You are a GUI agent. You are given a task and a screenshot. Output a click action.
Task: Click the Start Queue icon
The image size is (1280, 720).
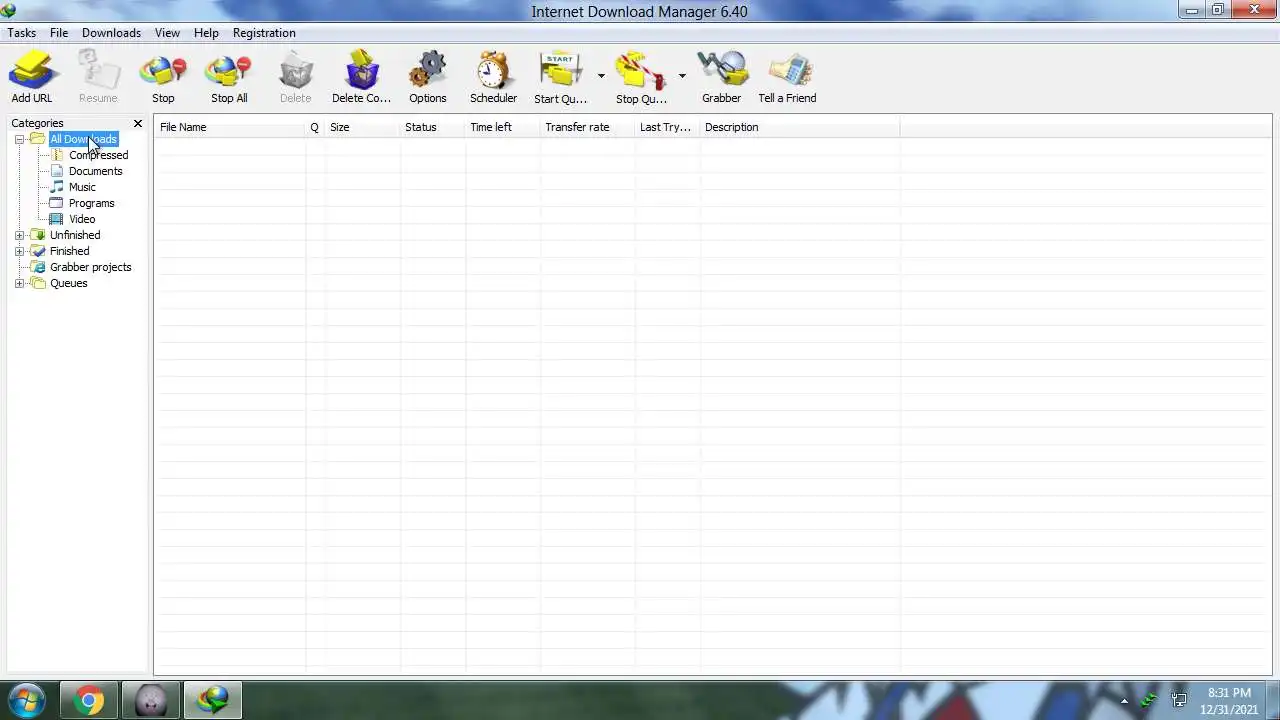tap(560, 72)
